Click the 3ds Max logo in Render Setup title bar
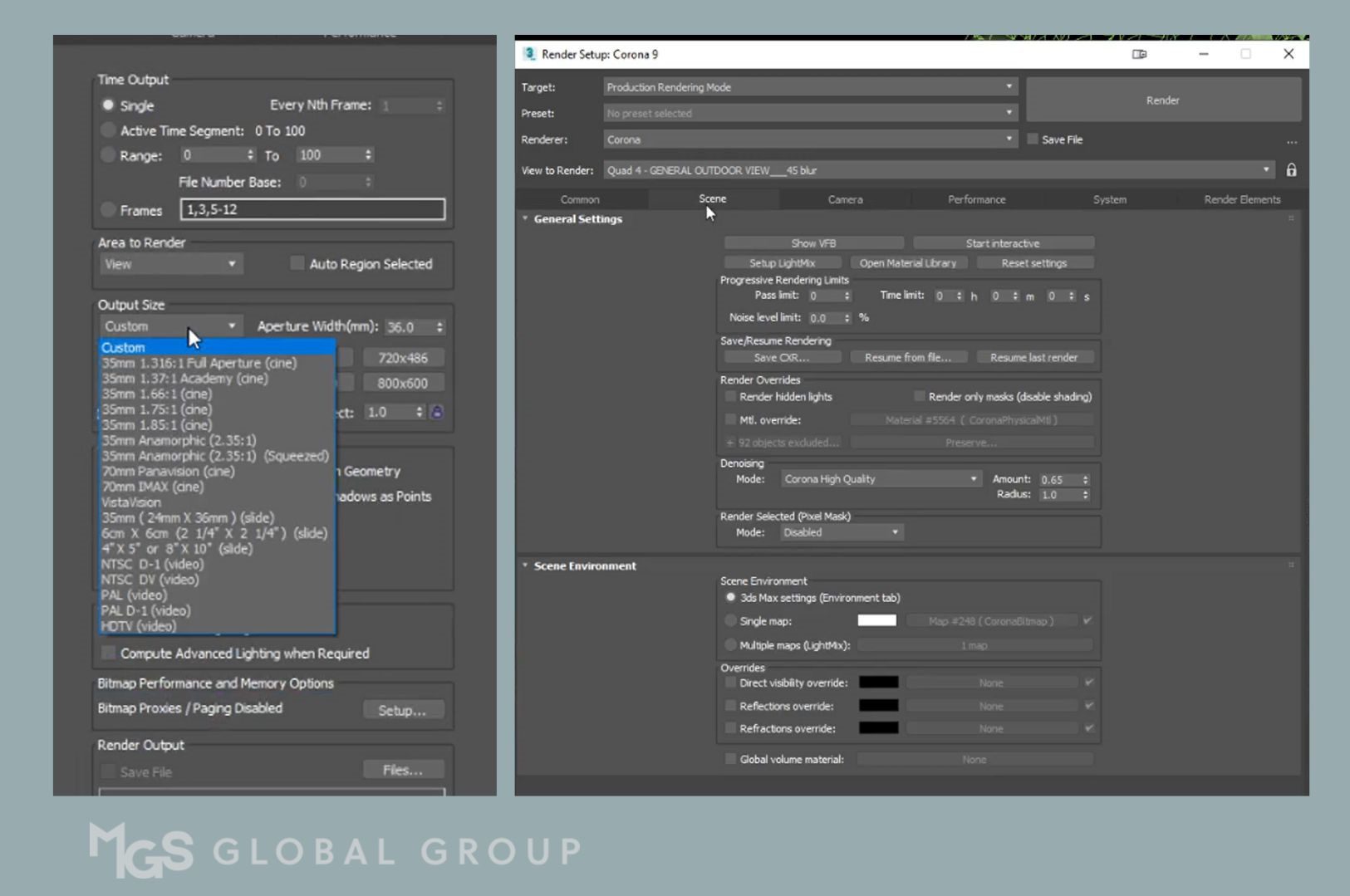 tap(530, 53)
